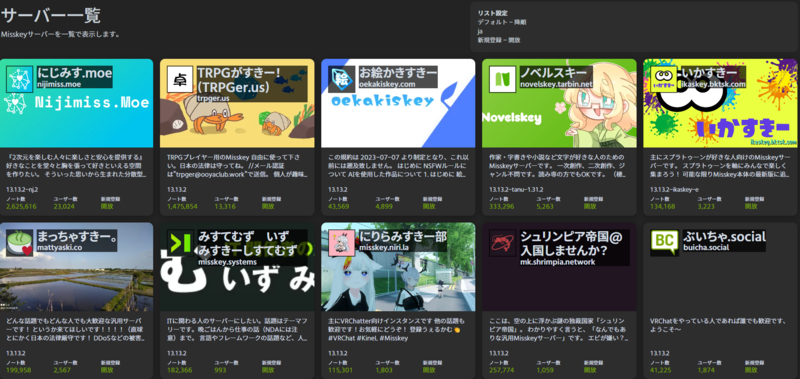Click the misskey.niri.la domain text
Viewport: 800px width, 379px height.
pyautogui.click(x=384, y=248)
